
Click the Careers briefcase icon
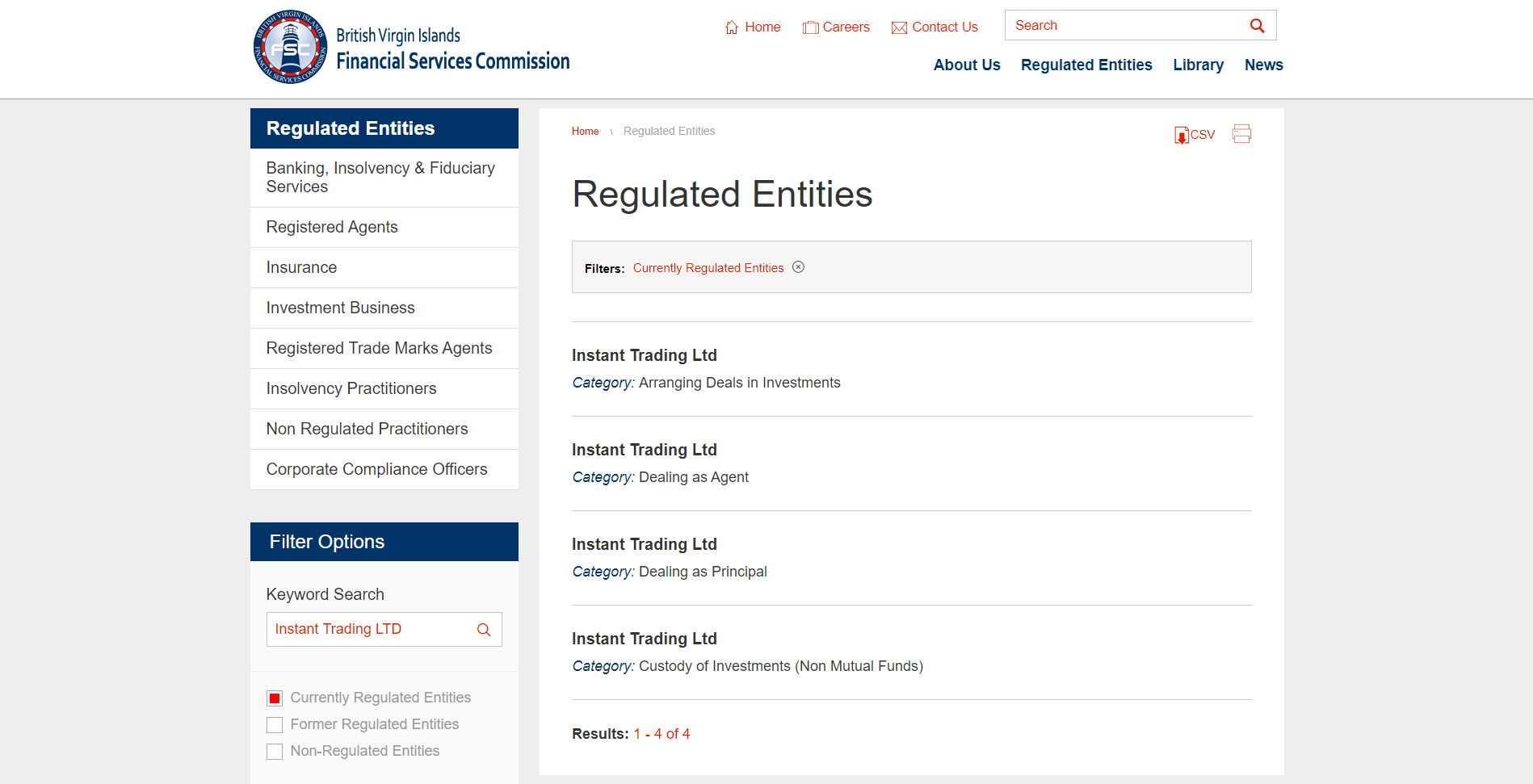tap(810, 27)
